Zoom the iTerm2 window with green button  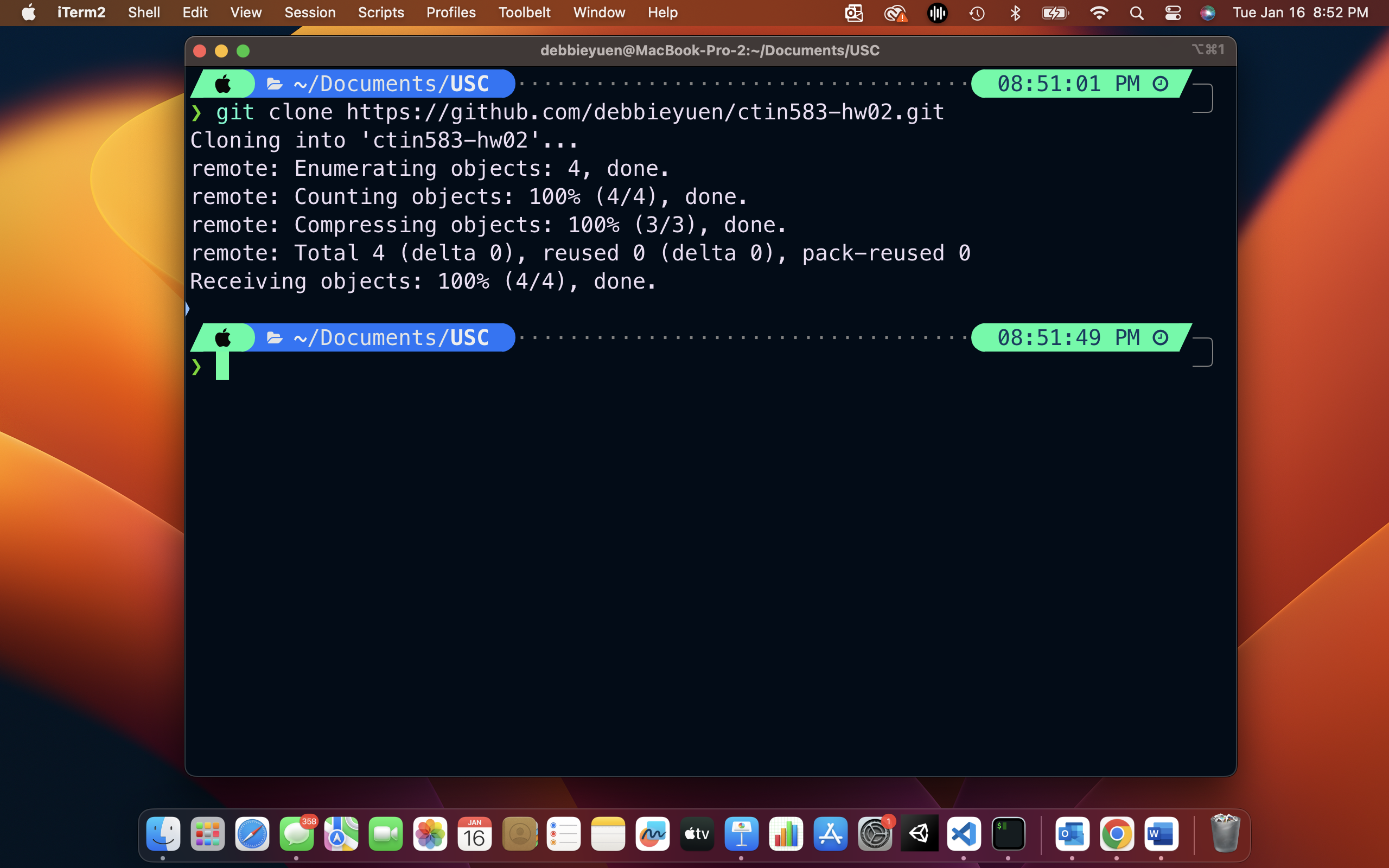[244, 51]
